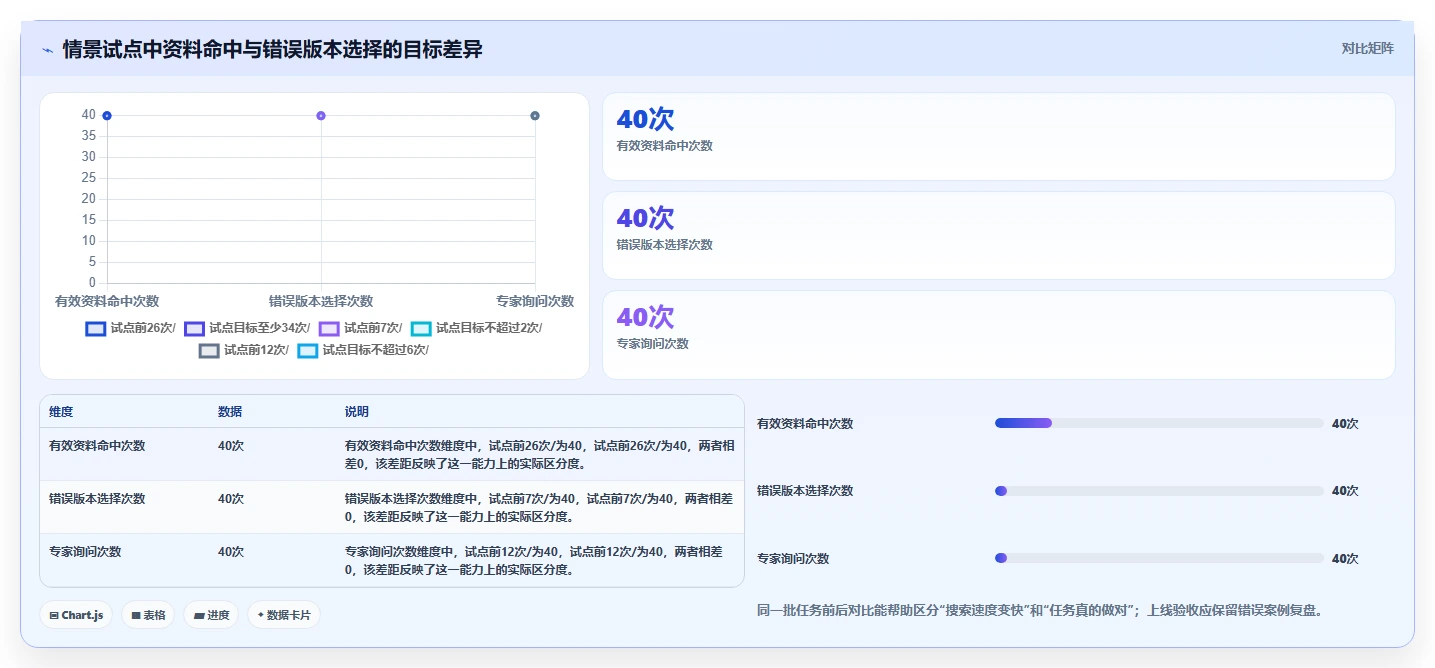Click the purple data point above 错误版本选择次数
This screenshot has height=668, width=1435.
click(321, 116)
